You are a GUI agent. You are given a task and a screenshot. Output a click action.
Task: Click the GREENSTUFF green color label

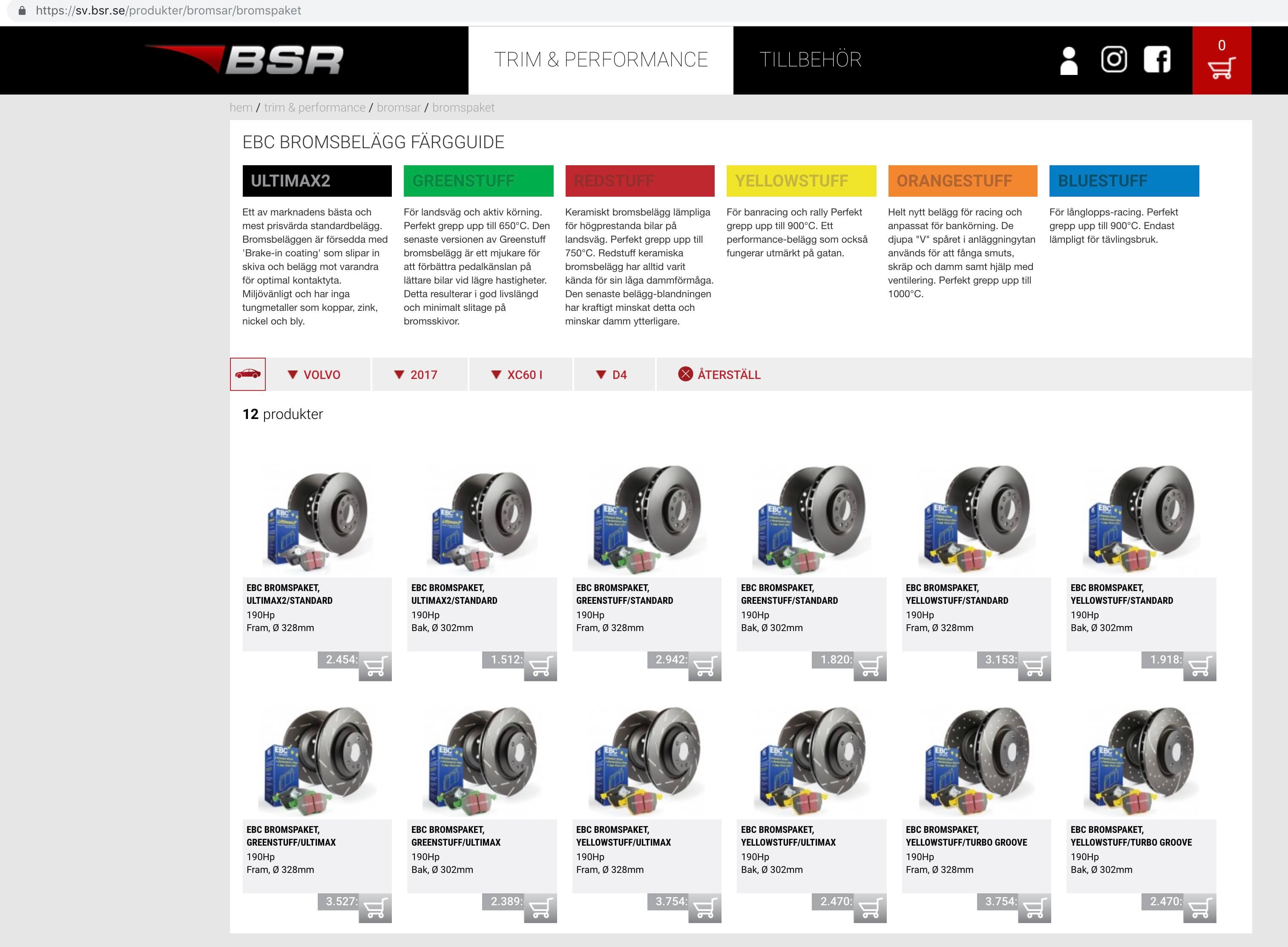(478, 181)
